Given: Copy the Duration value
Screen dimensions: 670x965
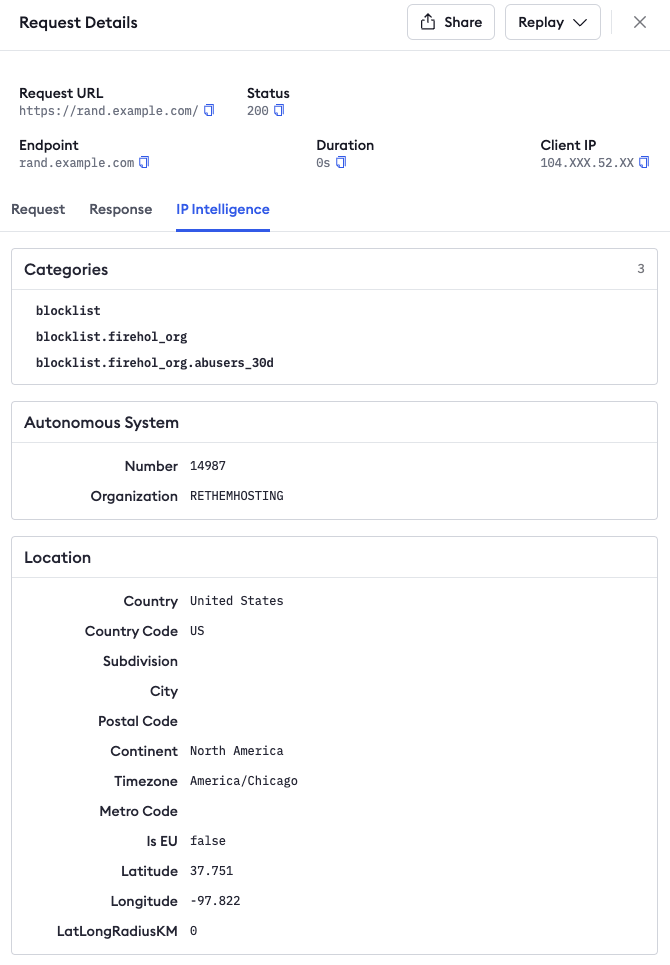Looking at the screenshot, I should click(x=341, y=163).
